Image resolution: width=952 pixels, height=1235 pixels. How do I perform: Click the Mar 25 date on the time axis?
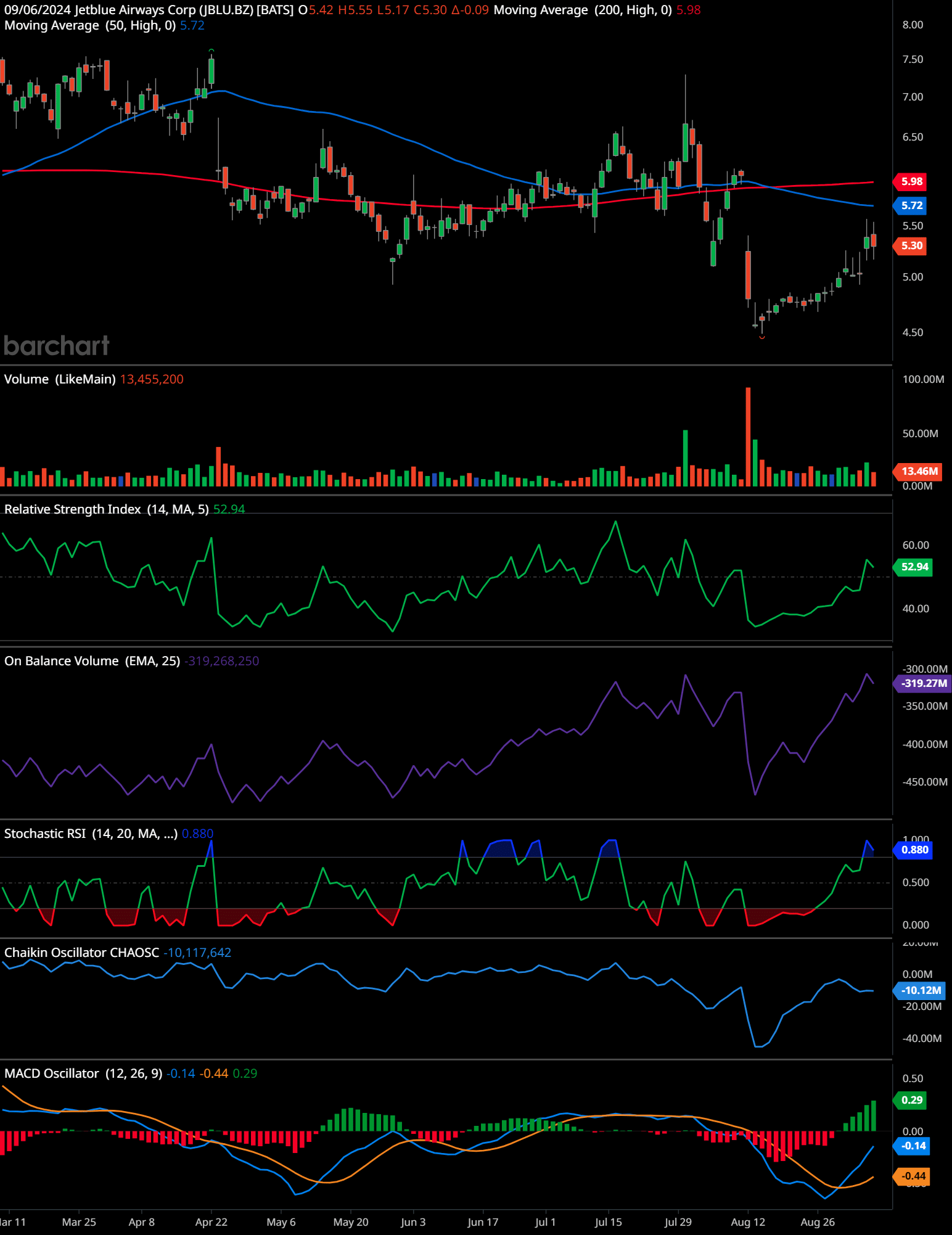click(x=79, y=1222)
